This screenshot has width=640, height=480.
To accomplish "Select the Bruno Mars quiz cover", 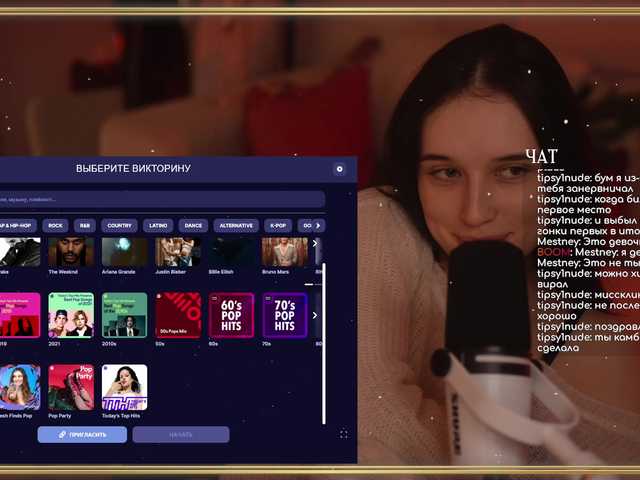I will 284,251.
